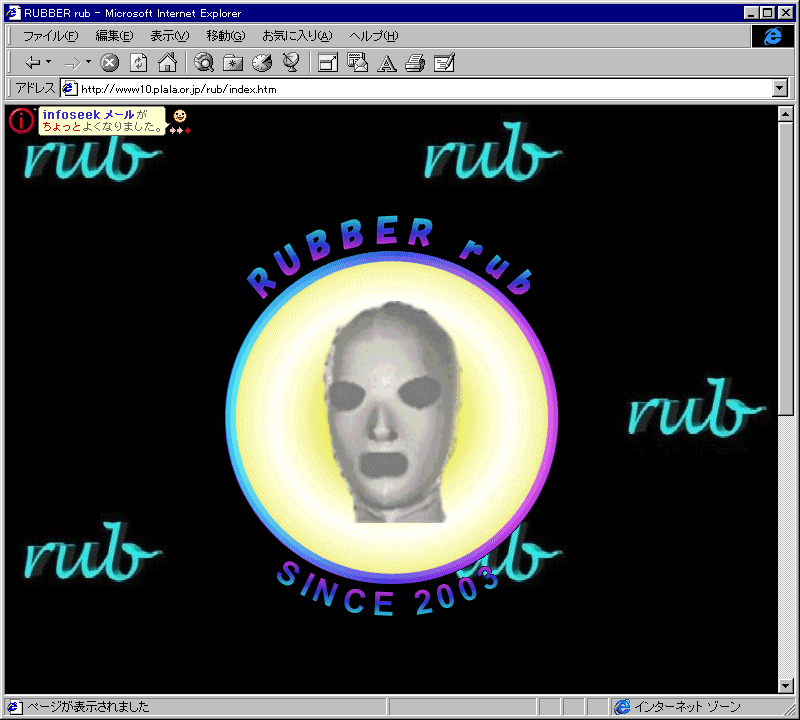Close the Internet Explorer window
The image size is (800, 720).
tap(785, 13)
